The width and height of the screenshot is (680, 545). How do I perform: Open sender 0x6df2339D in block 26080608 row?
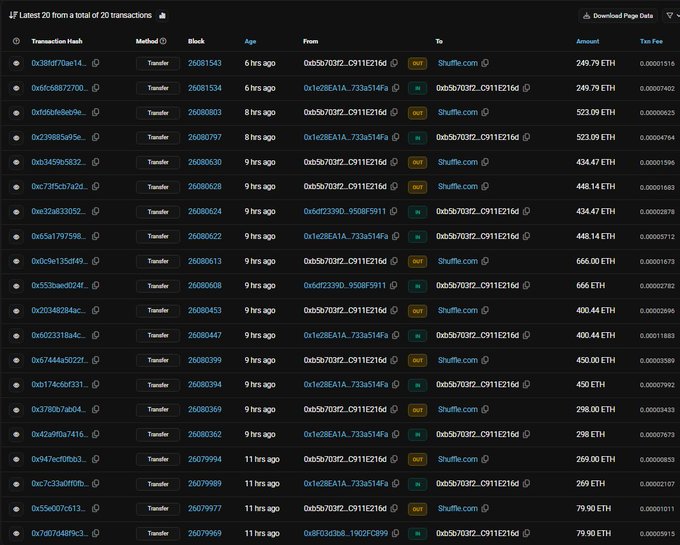tap(344, 285)
